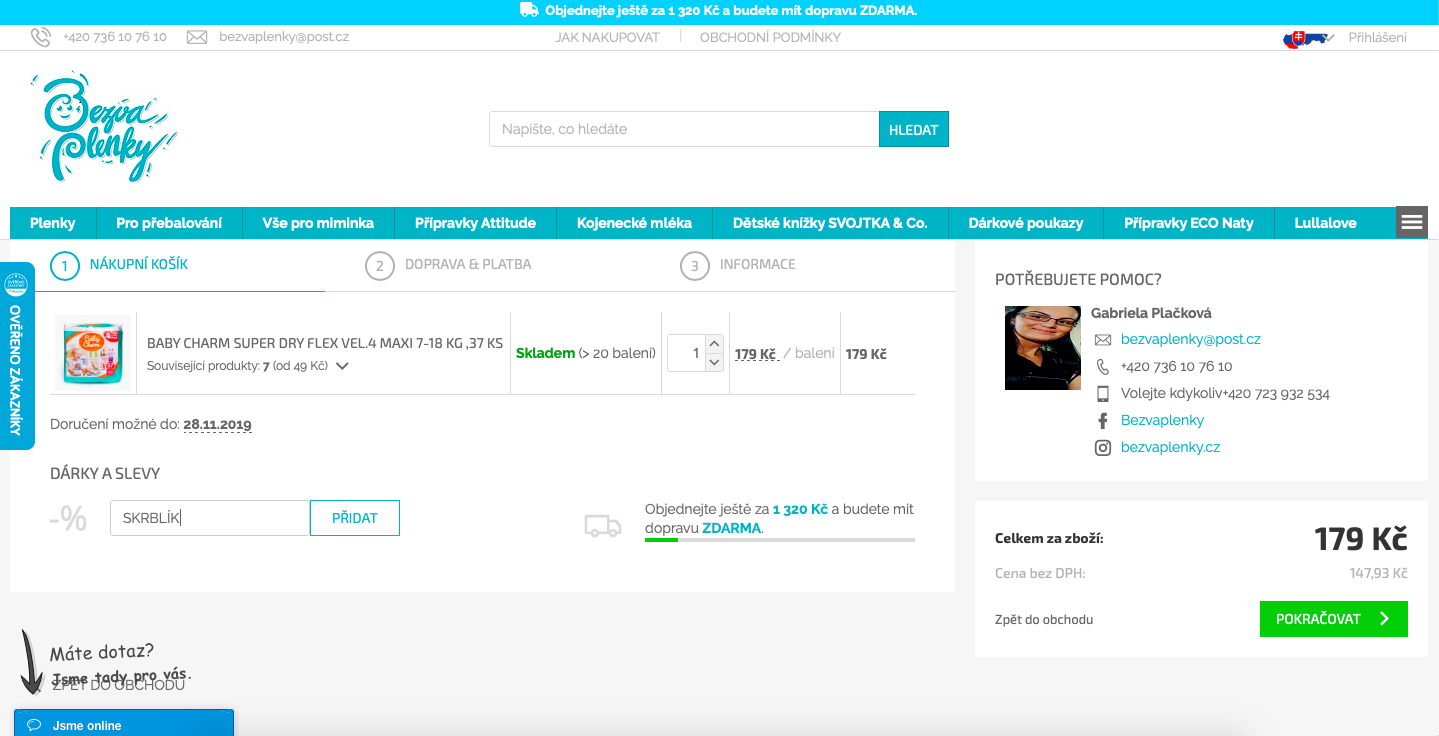Click the ZDARMA link in shipping notice
The image size is (1439, 736).
(731, 528)
